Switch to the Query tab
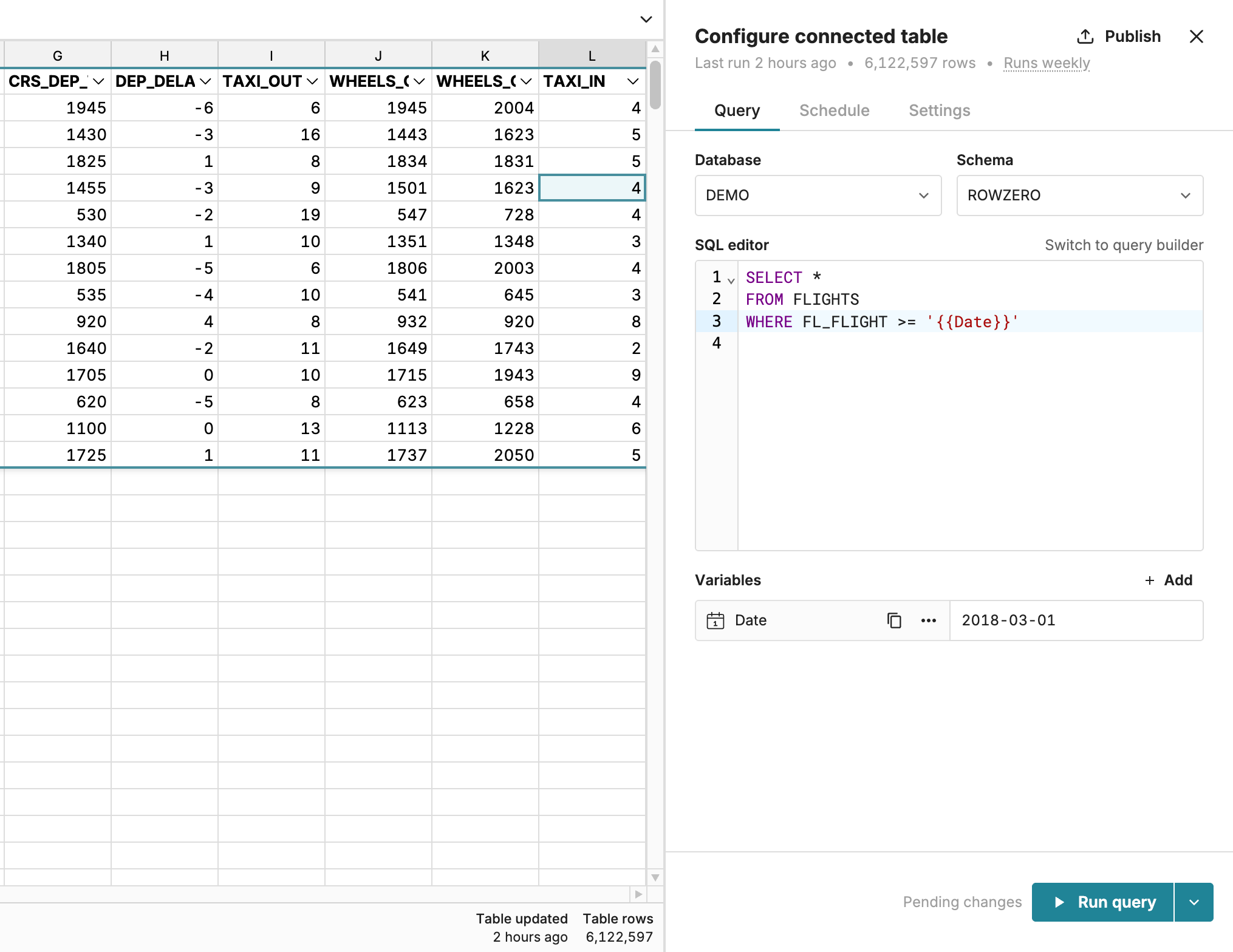 coord(737,110)
